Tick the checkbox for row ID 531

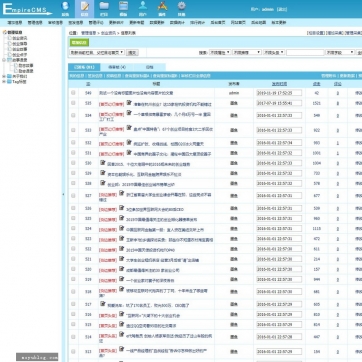73,153
